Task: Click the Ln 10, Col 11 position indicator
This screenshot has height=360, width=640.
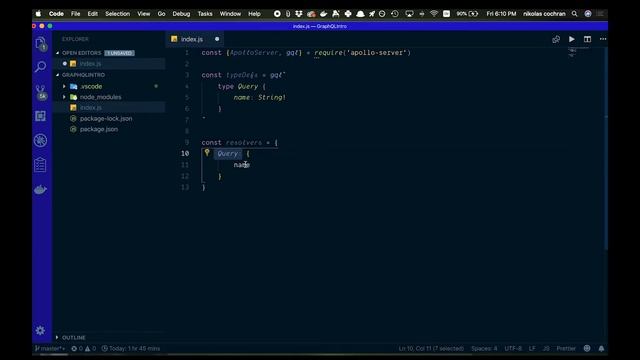Action: 431,348
